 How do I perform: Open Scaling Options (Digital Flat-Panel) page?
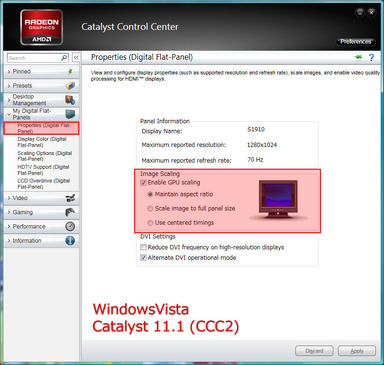[45, 156]
